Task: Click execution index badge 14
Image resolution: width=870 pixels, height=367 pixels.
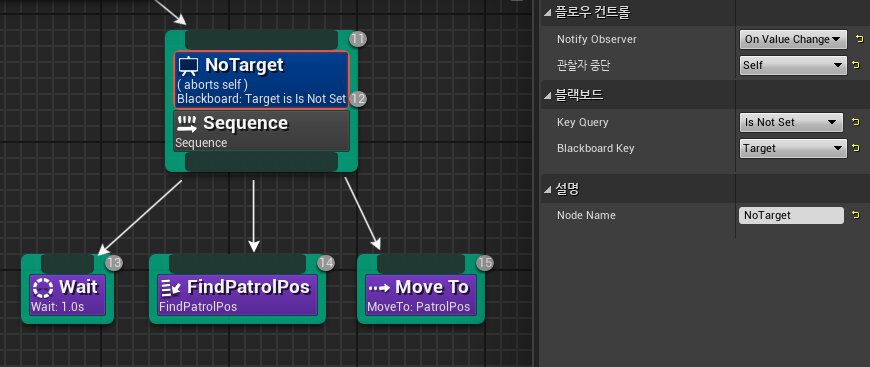Action: coord(326,263)
